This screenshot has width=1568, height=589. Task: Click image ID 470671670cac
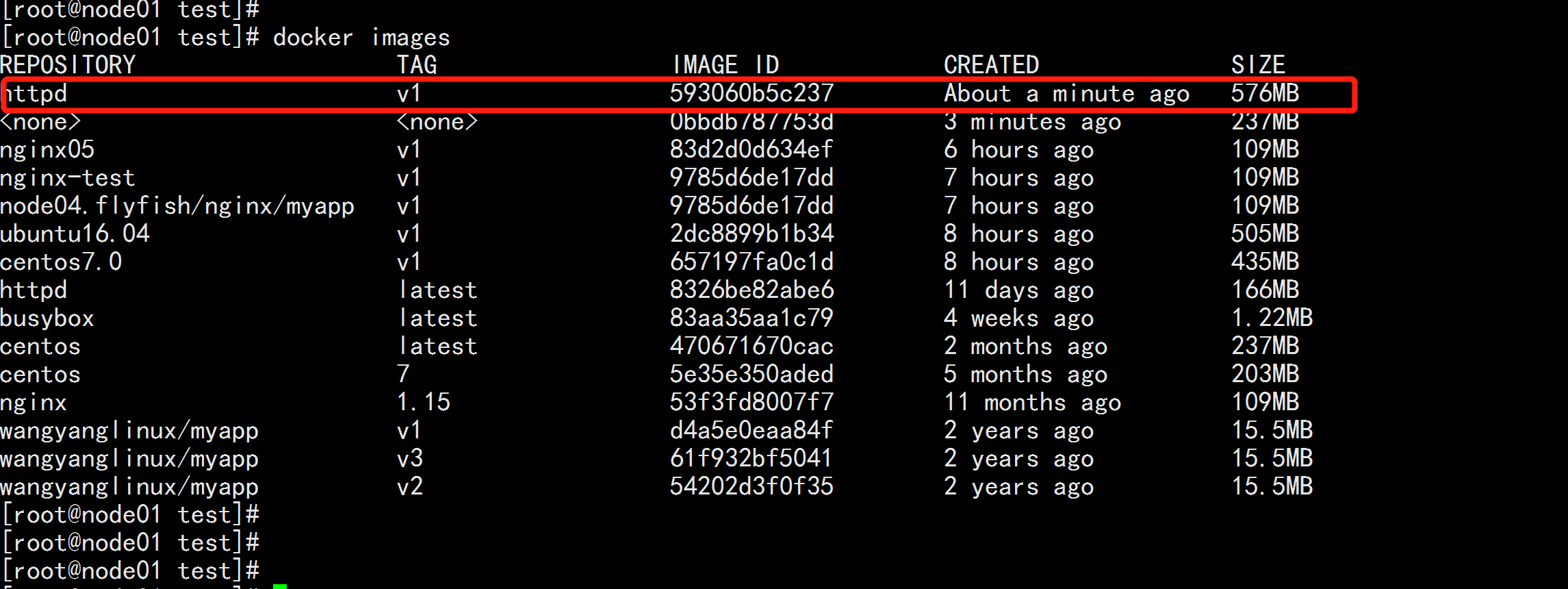tap(751, 346)
